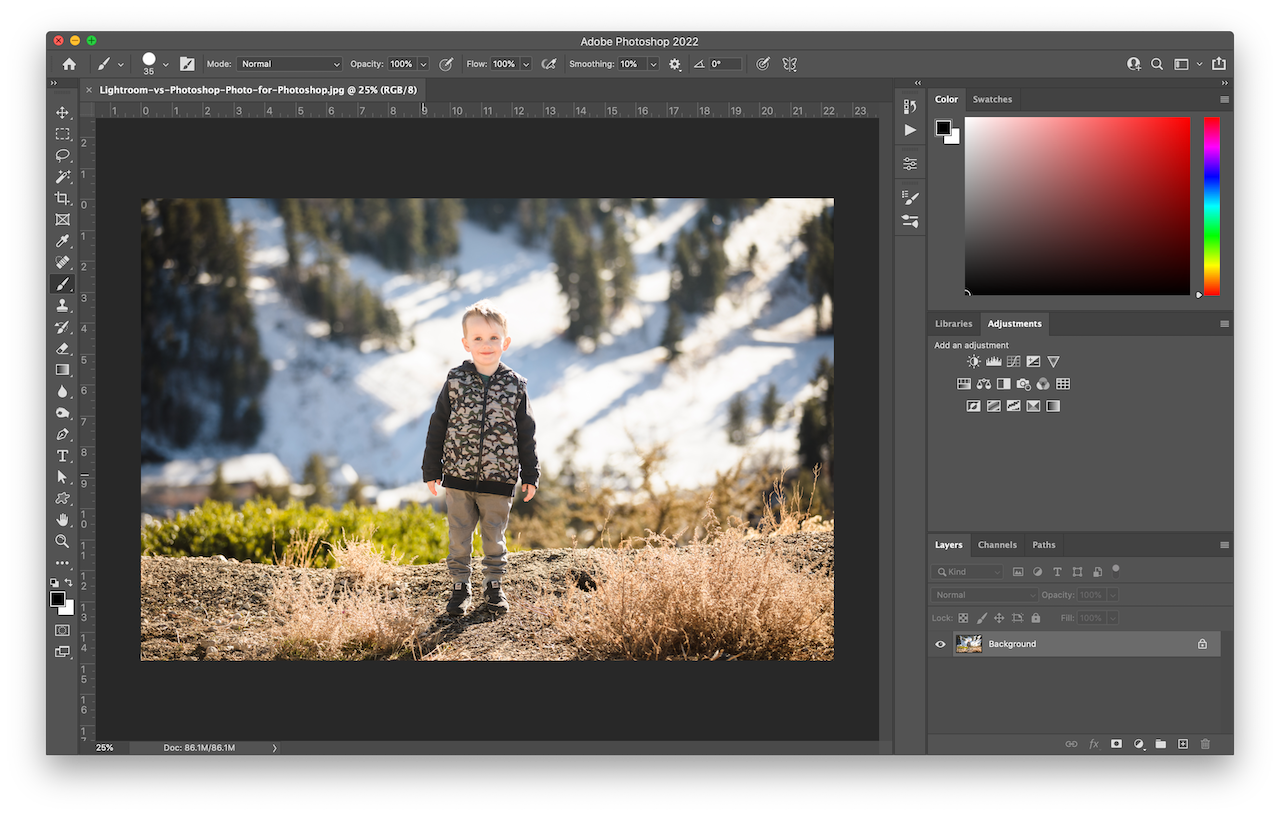Select the Pen tool

62,434
